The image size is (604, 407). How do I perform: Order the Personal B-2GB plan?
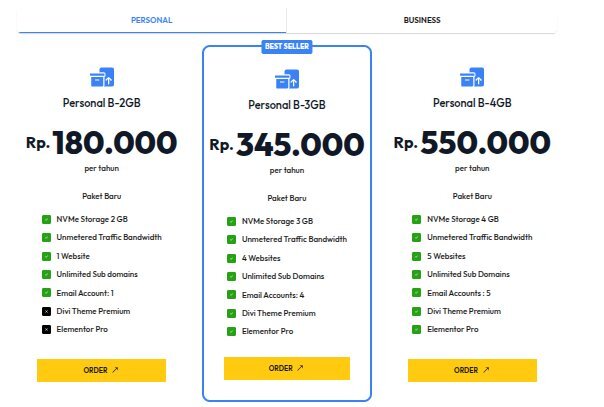(101, 370)
